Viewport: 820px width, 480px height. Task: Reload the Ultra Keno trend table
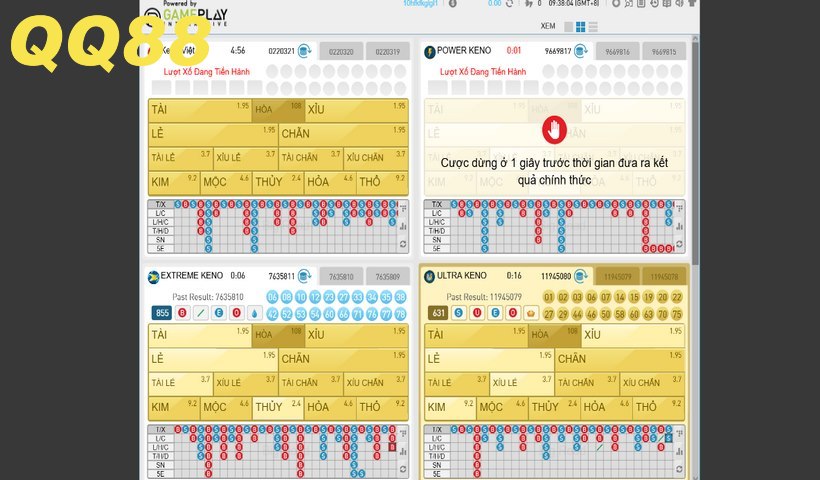pos(679,469)
